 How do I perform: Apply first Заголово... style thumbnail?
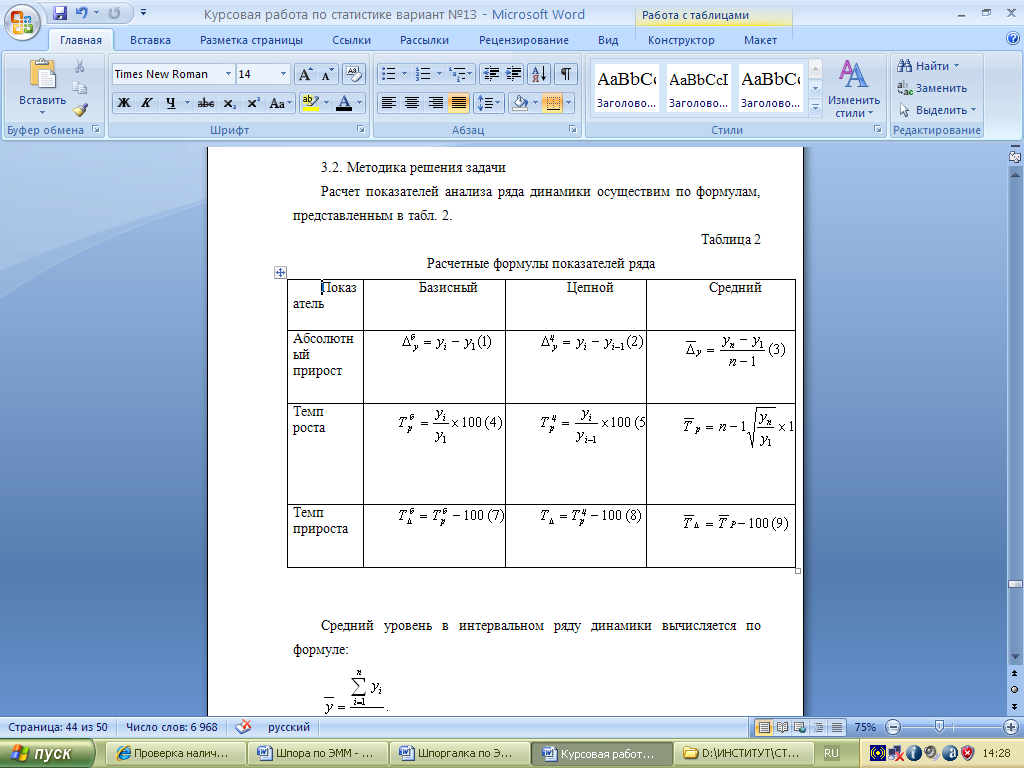pyautogui.click(x=626, y=88)
